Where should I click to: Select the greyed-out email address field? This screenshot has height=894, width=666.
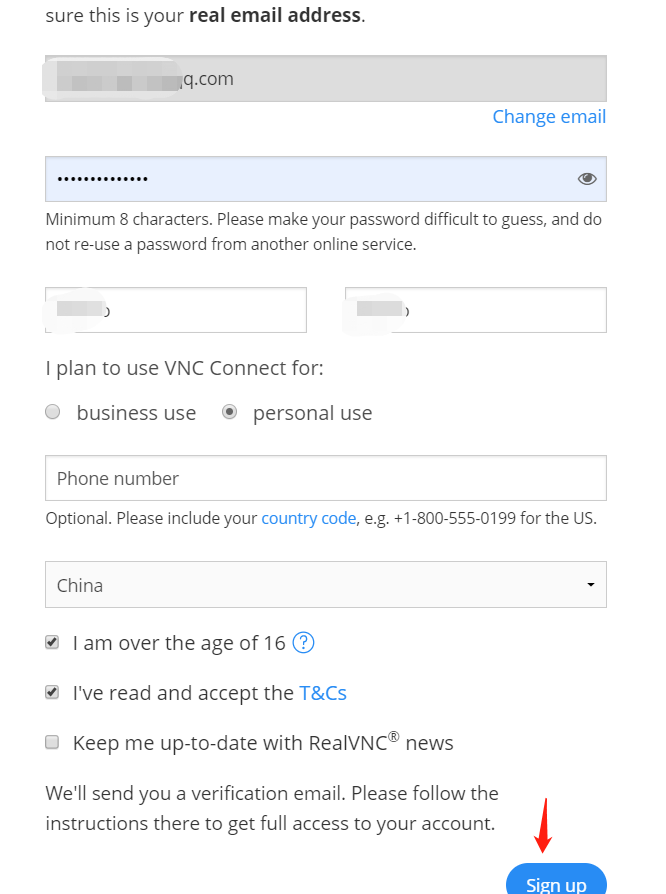[325, 78]
